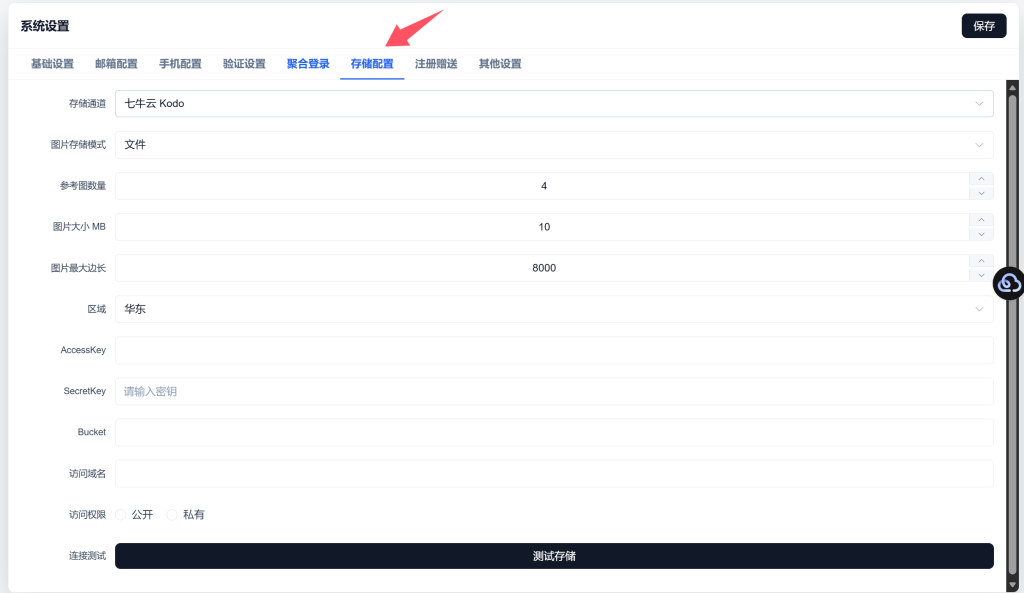This screenshot has height=593, width=1024.
Task: Click the vertical scrollbar thumb
Action: 1012,333
